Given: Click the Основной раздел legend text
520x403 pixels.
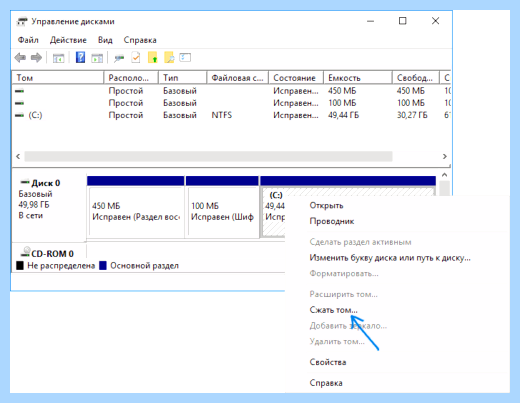Looking at the screenshot, I should (x=144, y=266).
